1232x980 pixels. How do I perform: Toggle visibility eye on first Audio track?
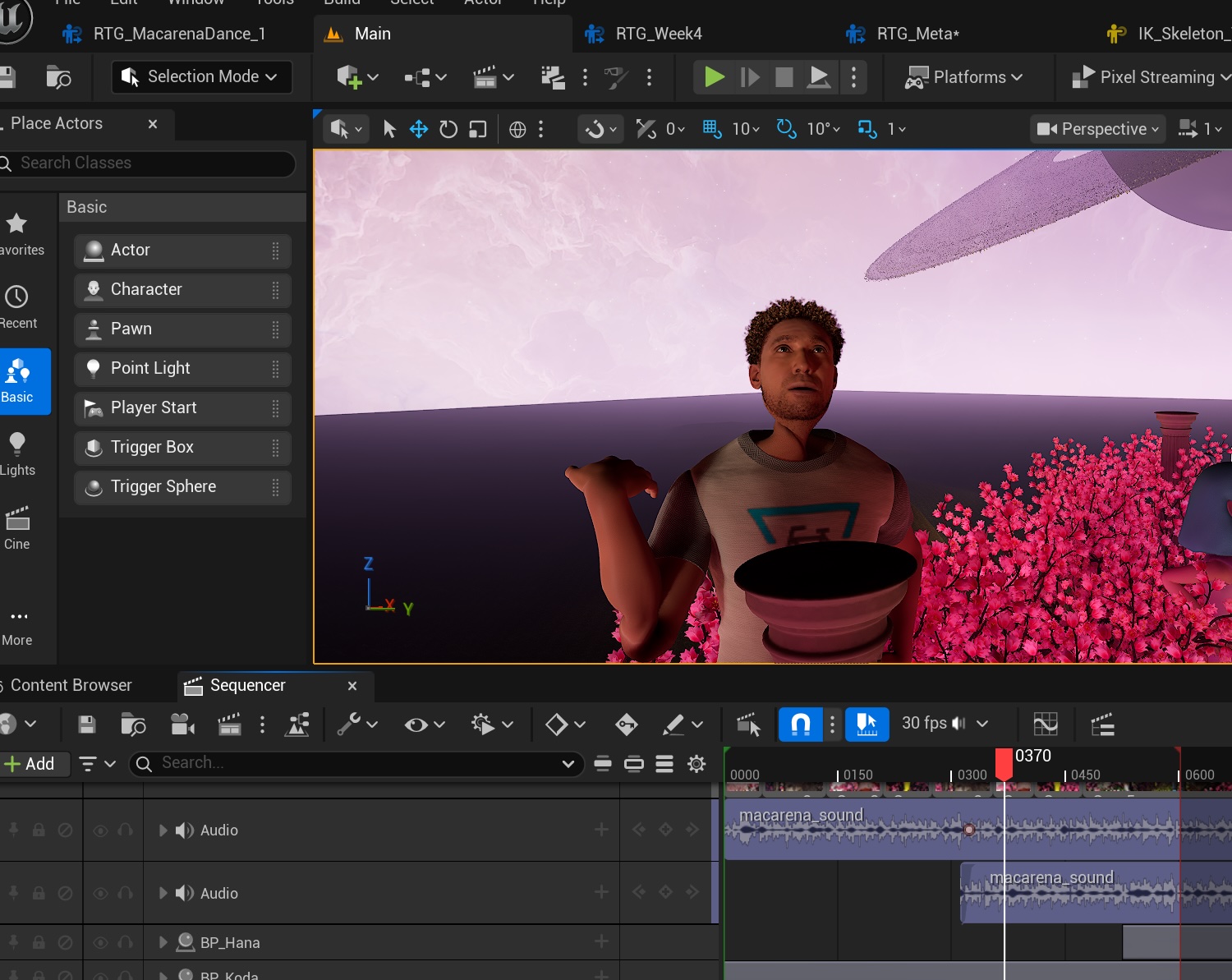coord(100,830)
